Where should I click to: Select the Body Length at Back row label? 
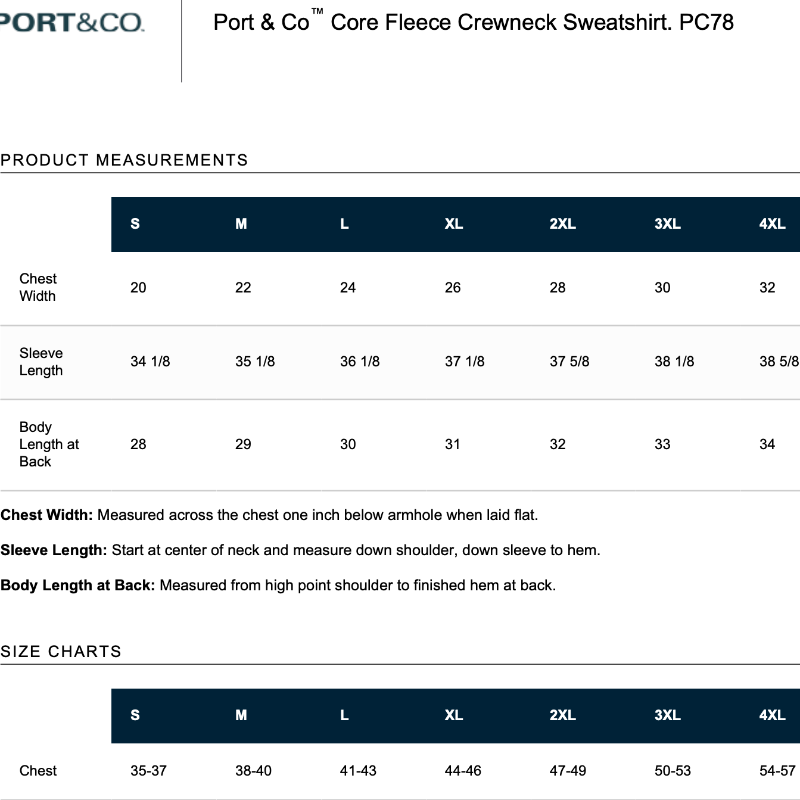tap(49, 444)
